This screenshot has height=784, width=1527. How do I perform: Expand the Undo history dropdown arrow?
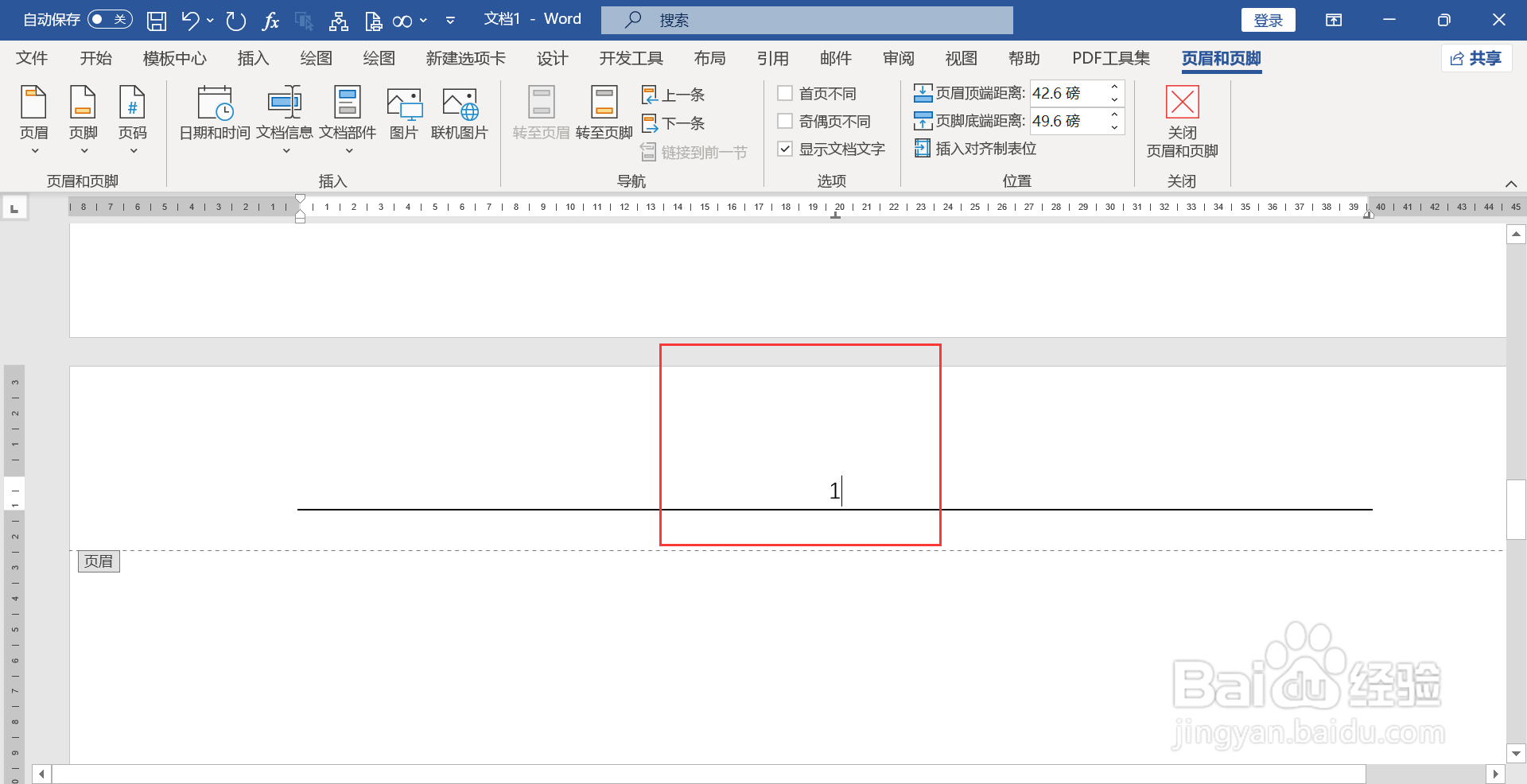[210, 21]
